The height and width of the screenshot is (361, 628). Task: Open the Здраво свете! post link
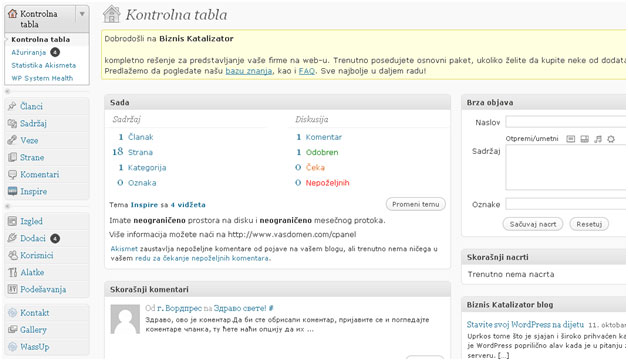(x=240, y=308)
